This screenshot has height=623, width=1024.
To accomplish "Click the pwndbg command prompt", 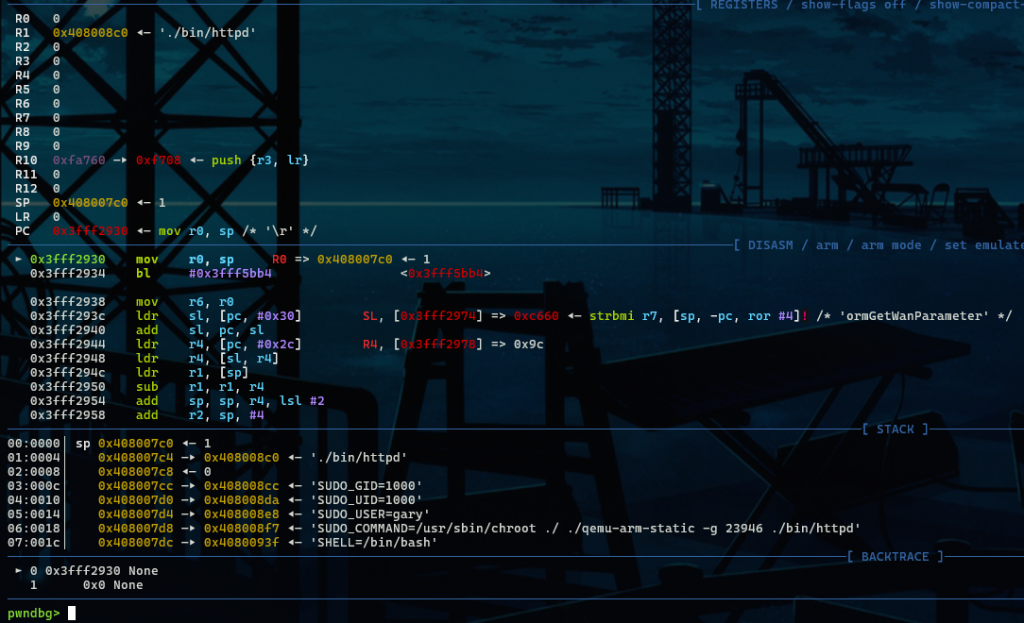I will (33, 613).
